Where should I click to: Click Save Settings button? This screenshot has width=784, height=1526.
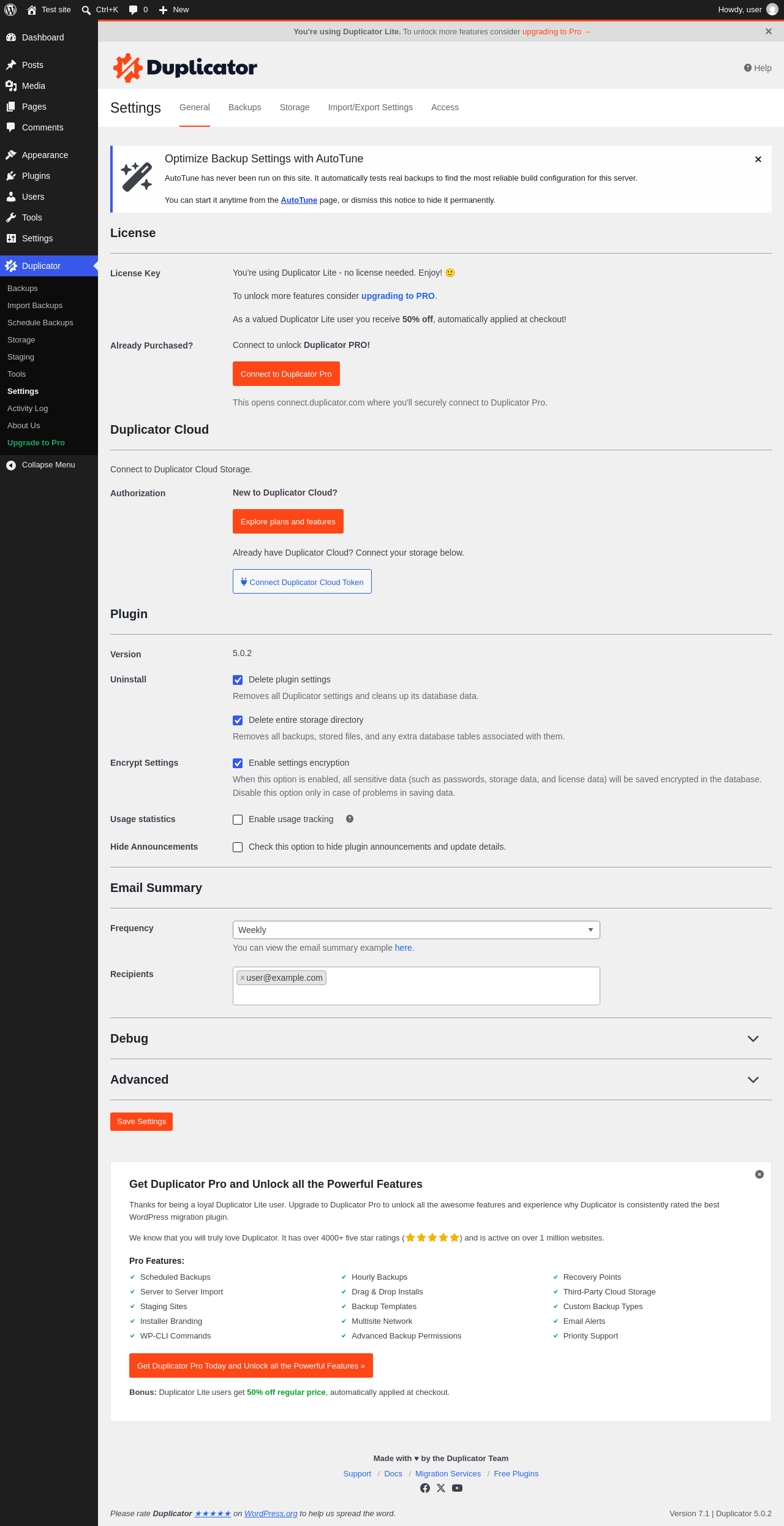pos(141,1122)
